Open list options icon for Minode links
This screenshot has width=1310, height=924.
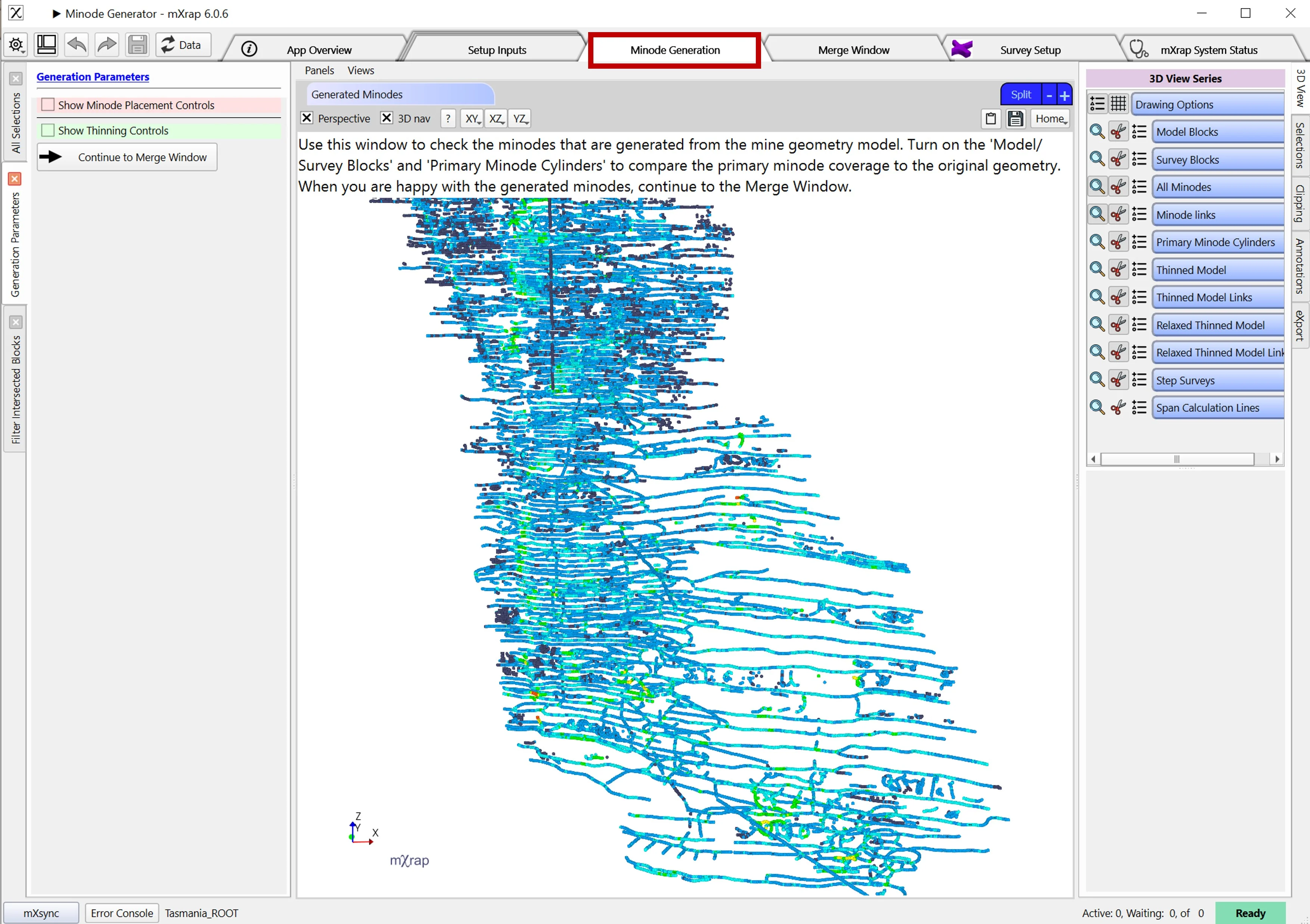[x=1139, y=214]
